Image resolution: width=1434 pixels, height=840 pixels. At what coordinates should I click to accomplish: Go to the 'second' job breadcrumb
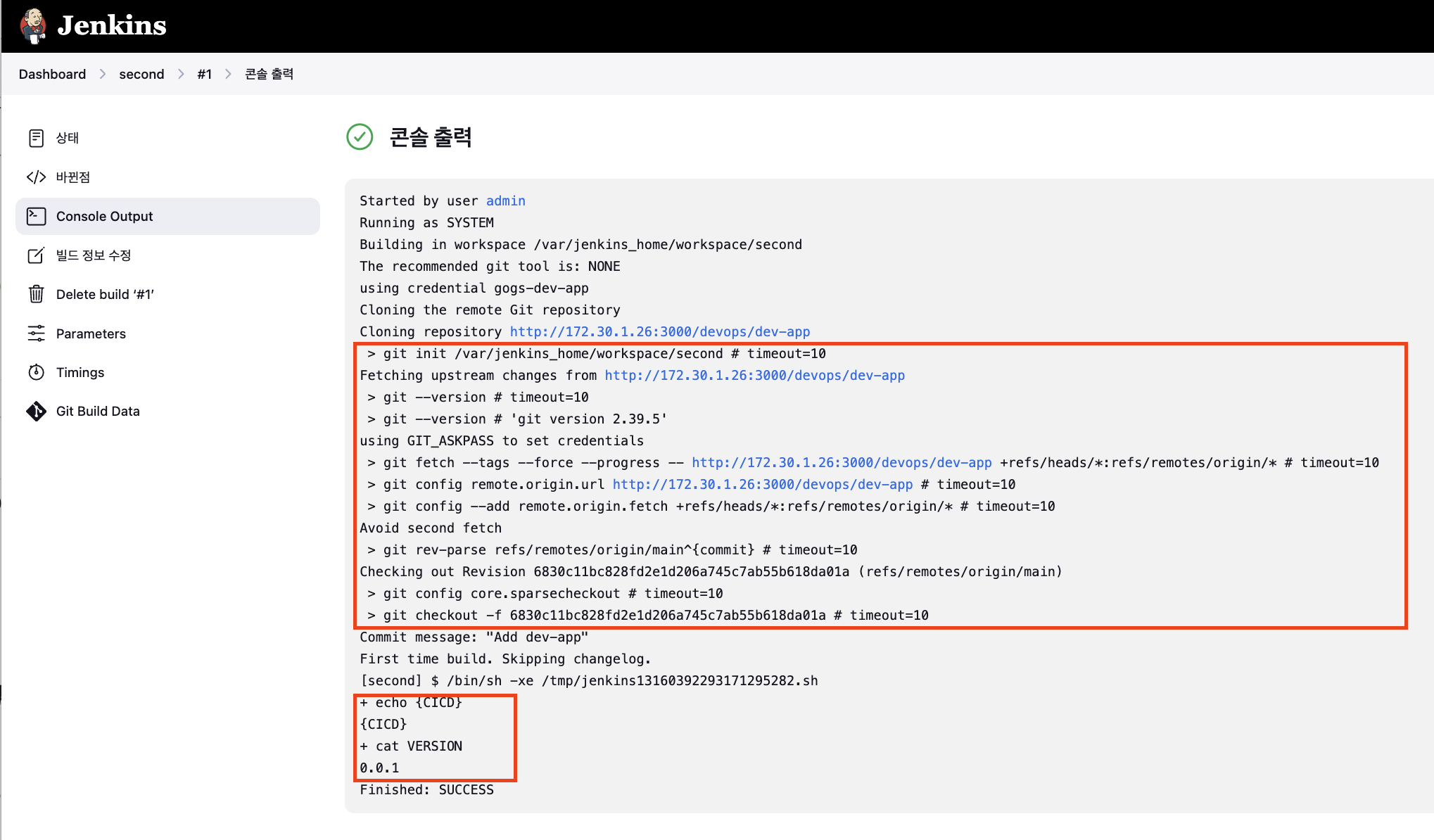(141, 74)
